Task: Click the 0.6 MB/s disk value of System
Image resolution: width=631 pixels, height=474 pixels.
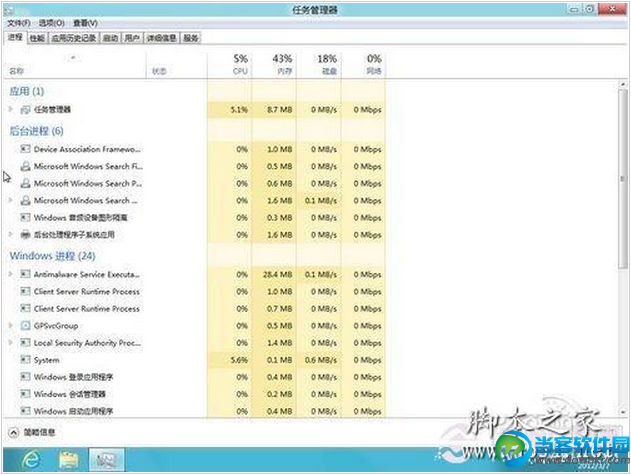Action: click(x=321, y=360)
